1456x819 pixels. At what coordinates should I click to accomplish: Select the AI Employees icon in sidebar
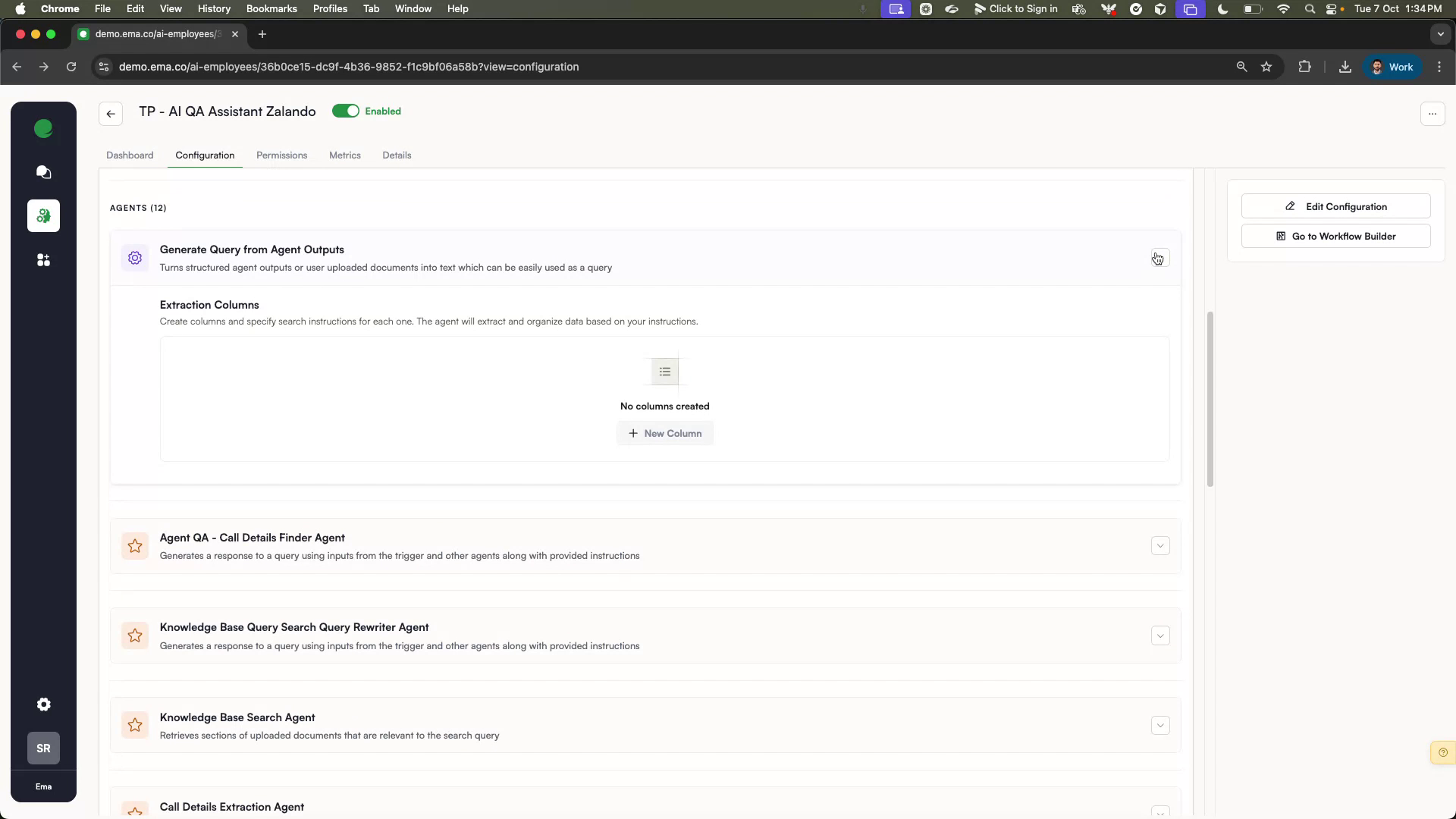43,216
